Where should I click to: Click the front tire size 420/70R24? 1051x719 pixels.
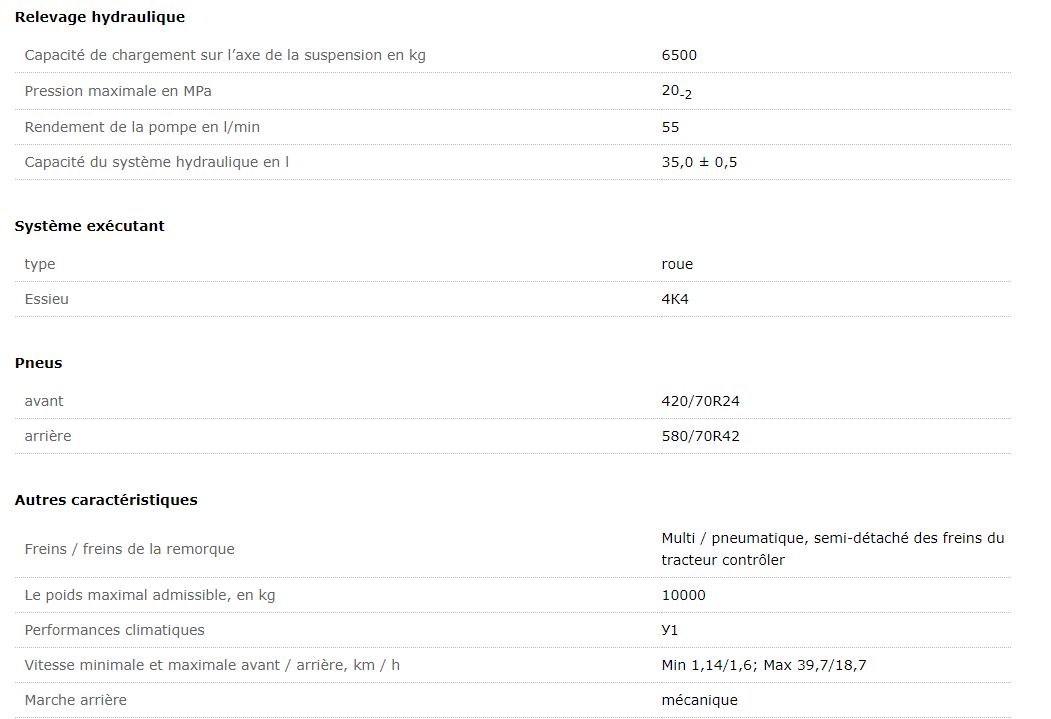(x=700, y=401)
